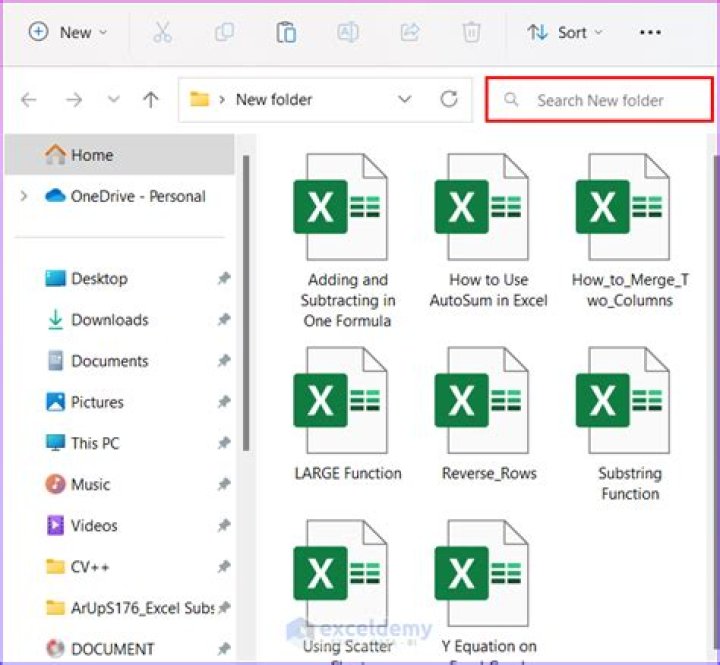Open ArUpS176_Excel folder in sidebar
This screenshot has width=720, height=665.
130,608
